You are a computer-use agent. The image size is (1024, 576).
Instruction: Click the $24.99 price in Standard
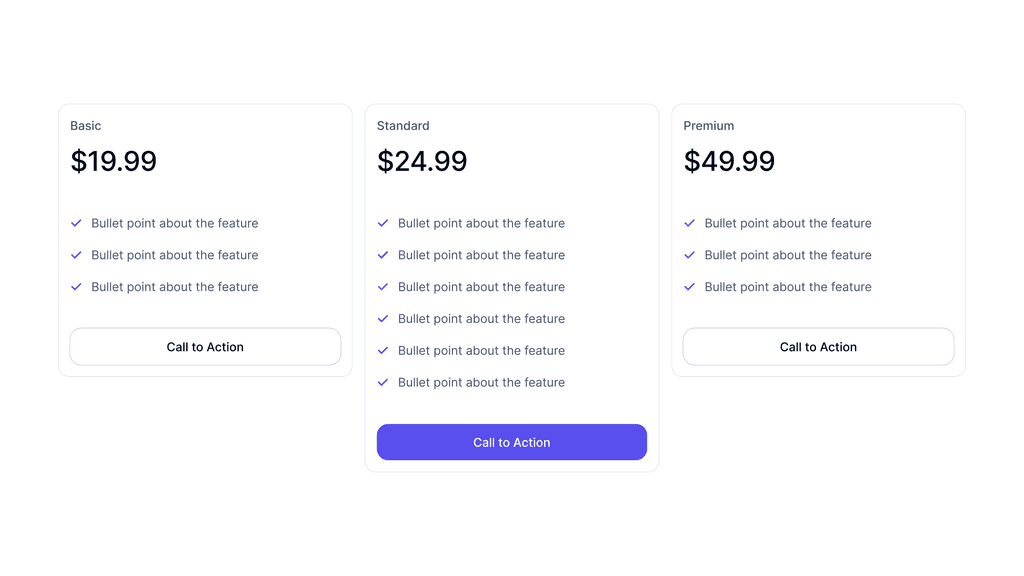[x=422, y=161]
